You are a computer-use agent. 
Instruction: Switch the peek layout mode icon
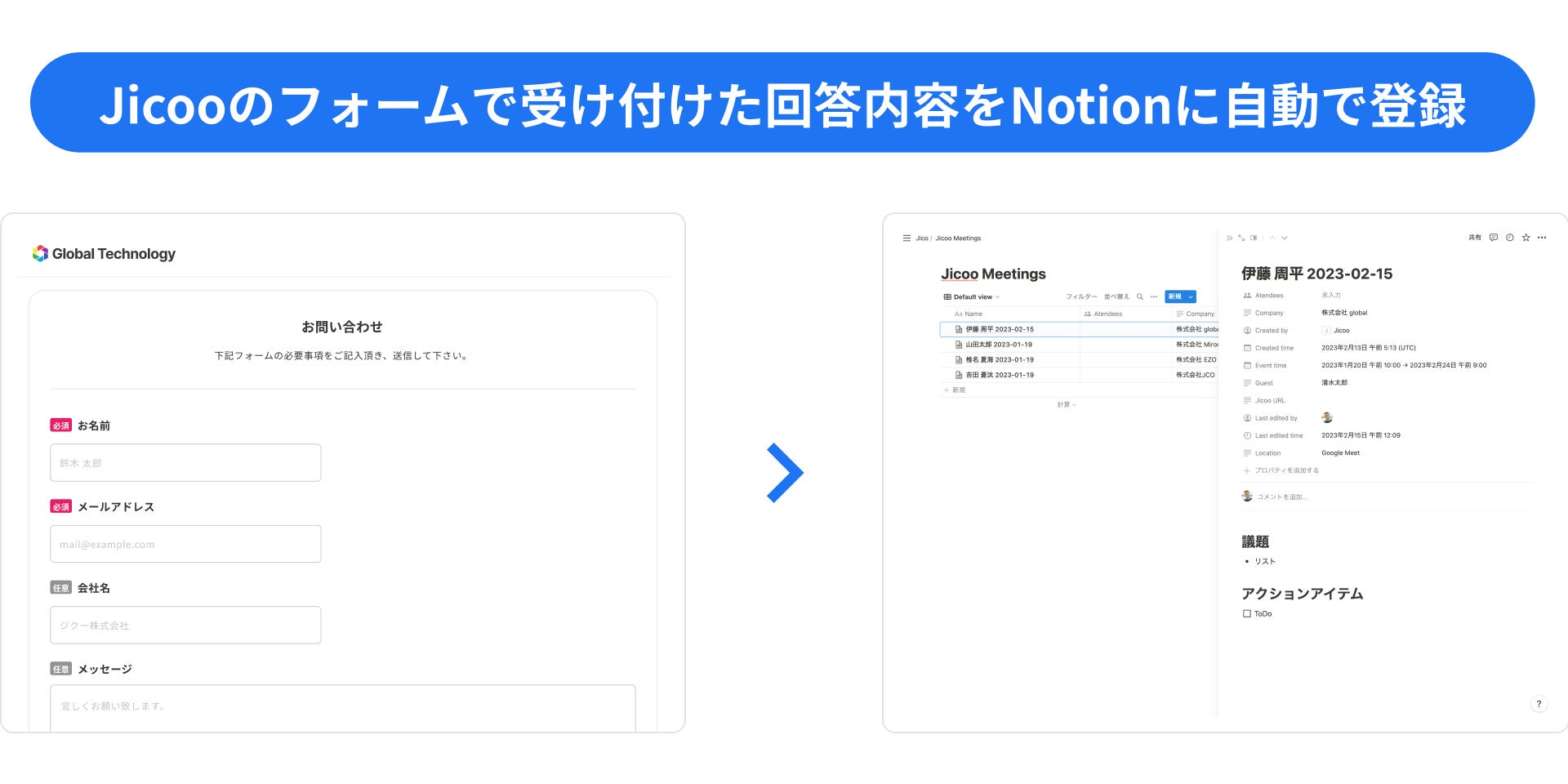click(1254, 238)
